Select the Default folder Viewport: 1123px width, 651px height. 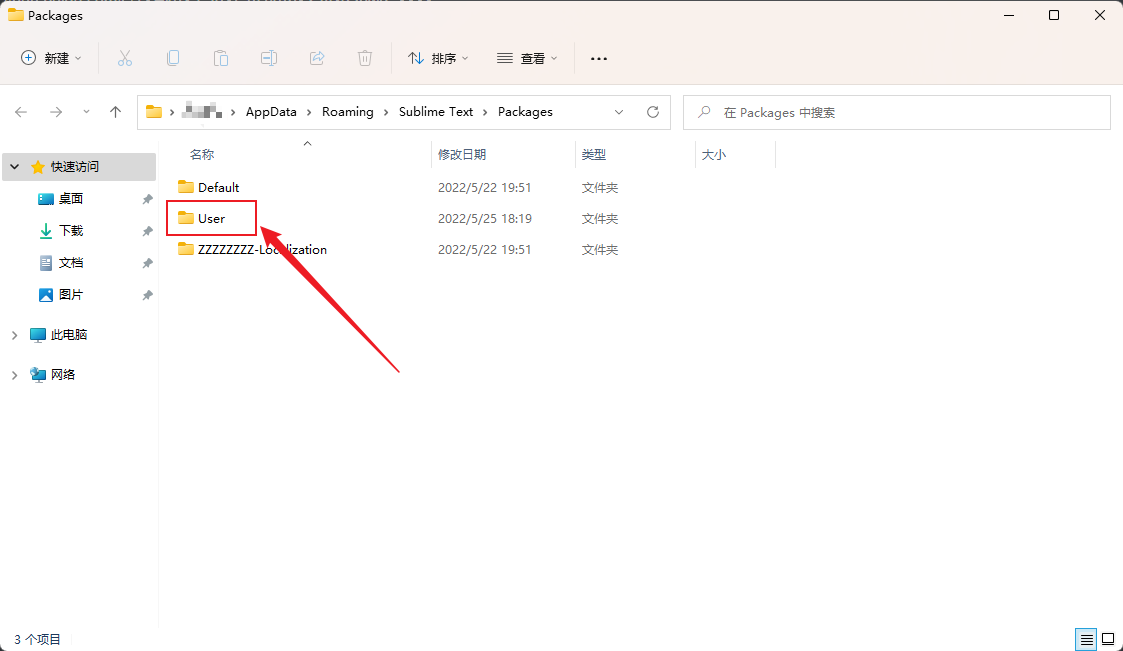pos(218,188)
